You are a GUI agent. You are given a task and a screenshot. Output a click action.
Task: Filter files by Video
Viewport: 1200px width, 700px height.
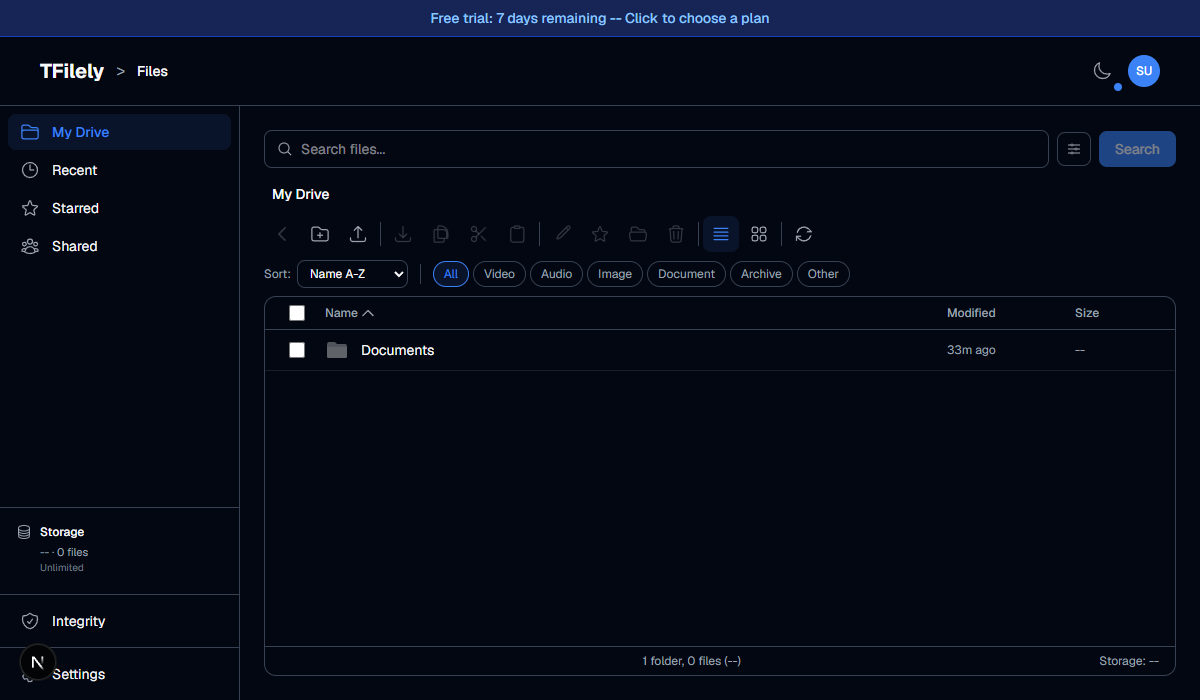499,274
